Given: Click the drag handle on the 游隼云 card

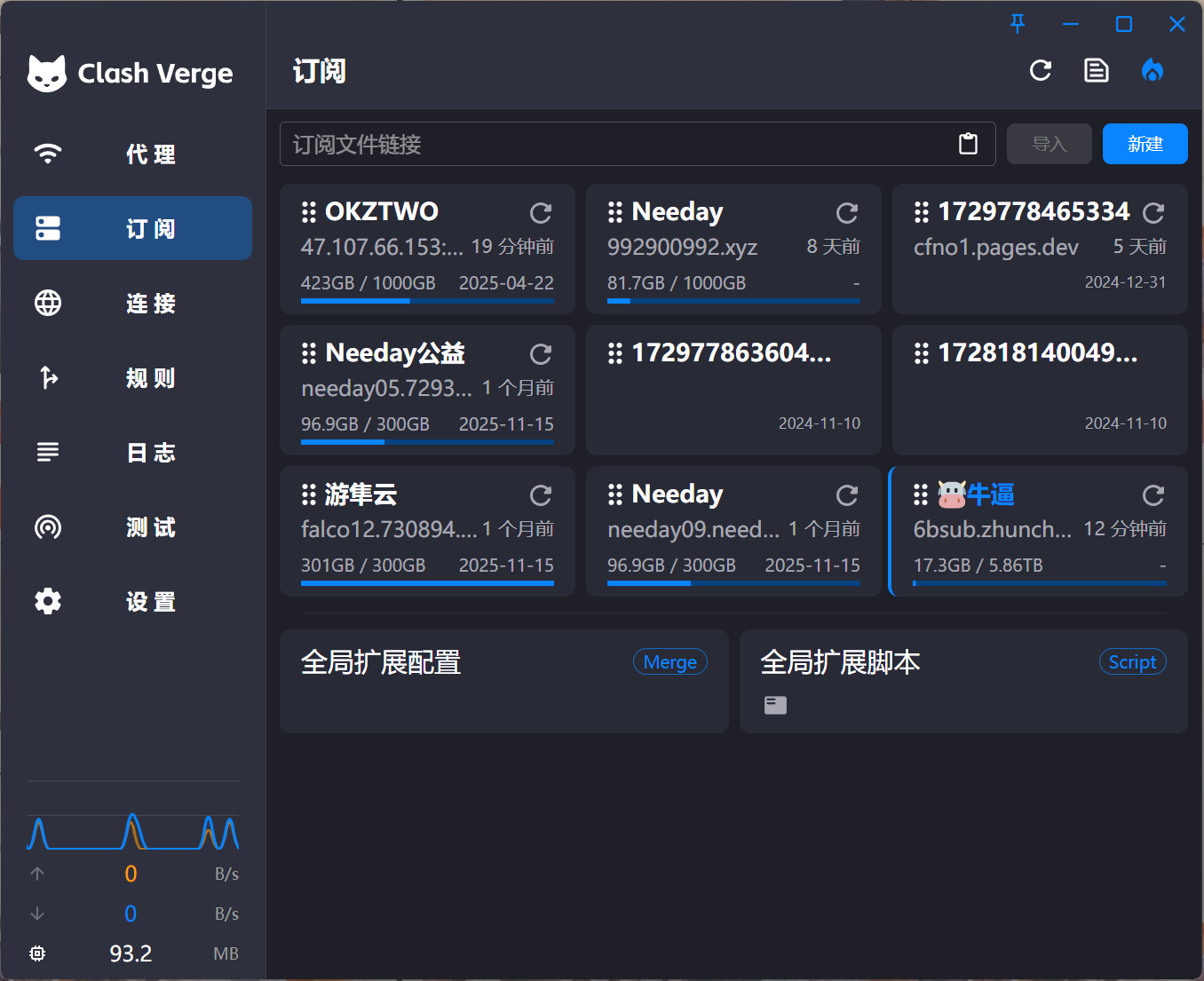Looking at the screenshot, I should (309, 494).
